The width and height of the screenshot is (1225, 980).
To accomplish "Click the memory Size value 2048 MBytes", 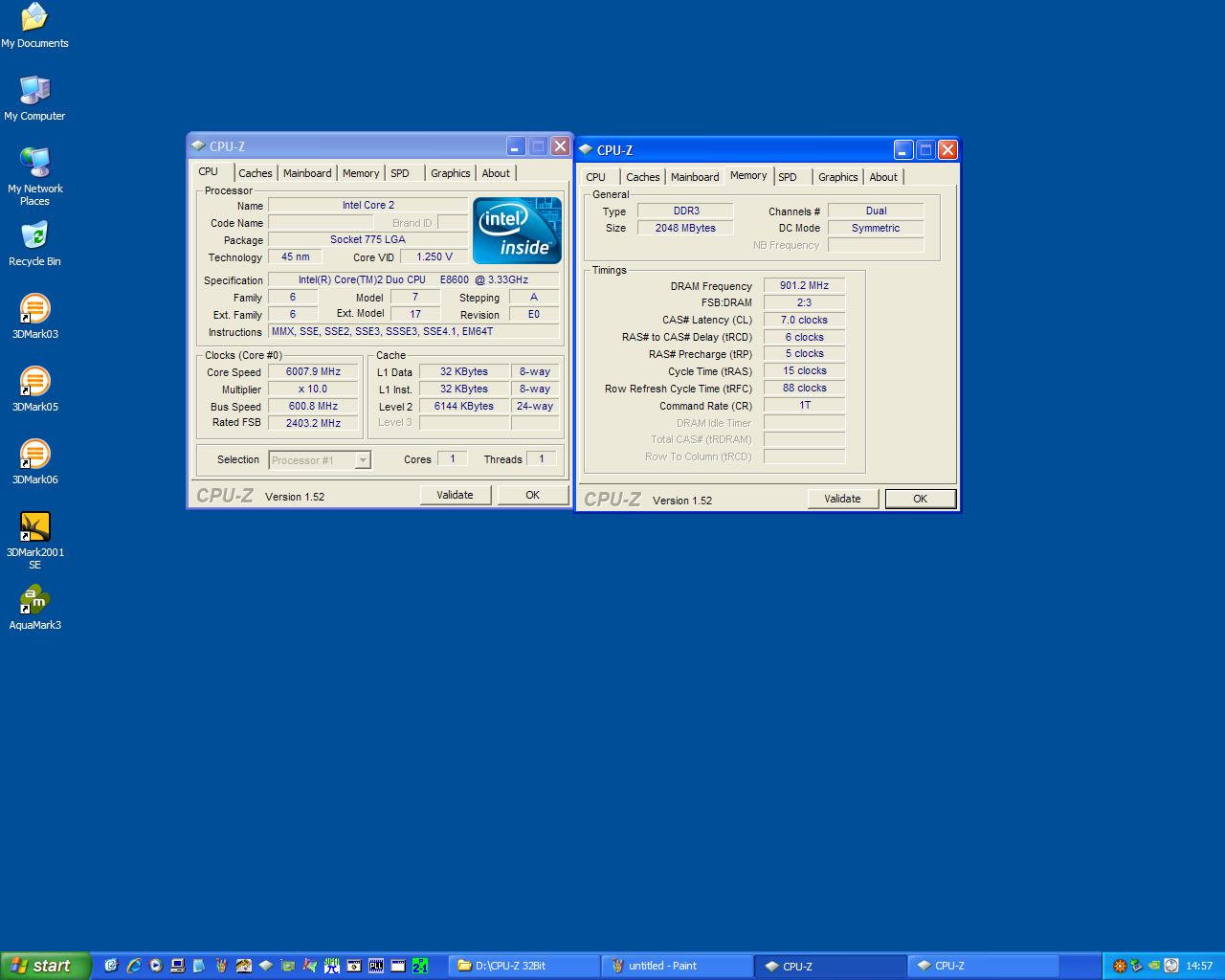I will [685, 228].
